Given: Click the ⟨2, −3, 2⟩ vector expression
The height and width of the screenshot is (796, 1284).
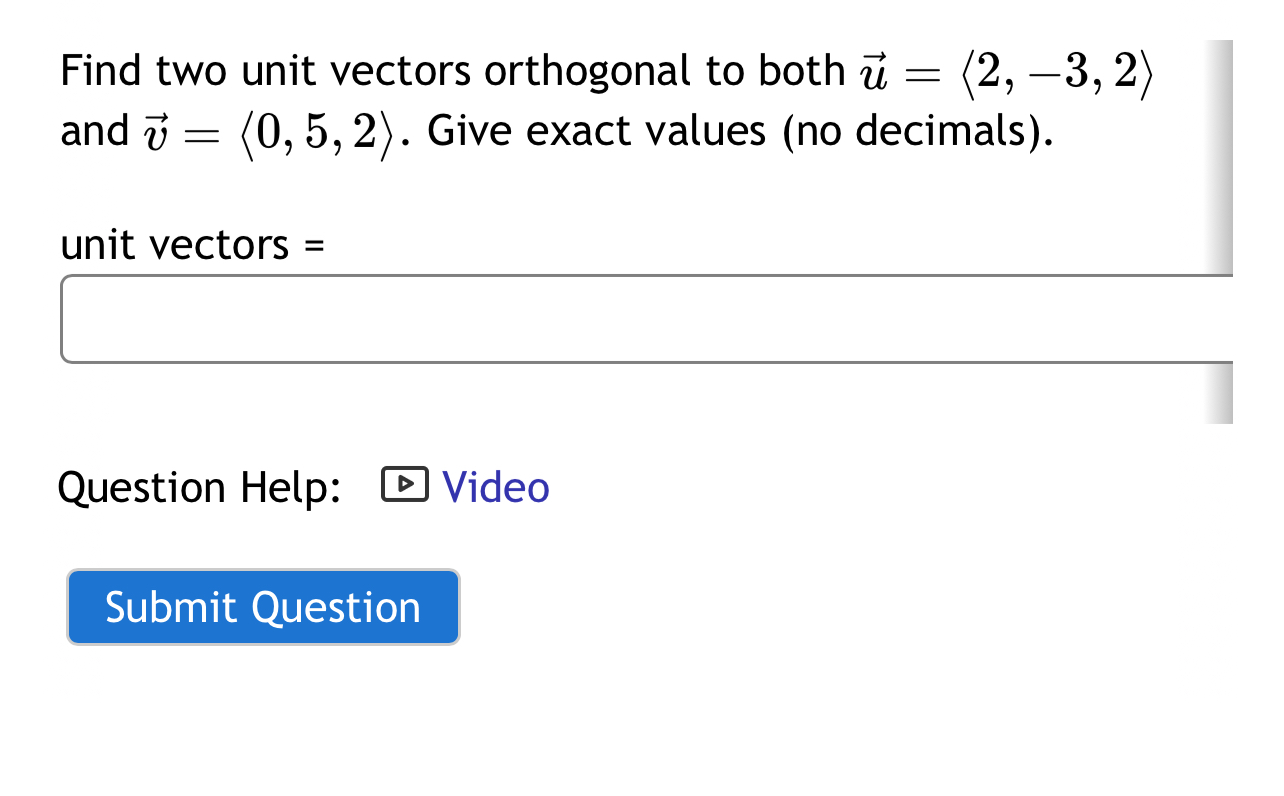Looking at the screenshot, I should 1057,73.
